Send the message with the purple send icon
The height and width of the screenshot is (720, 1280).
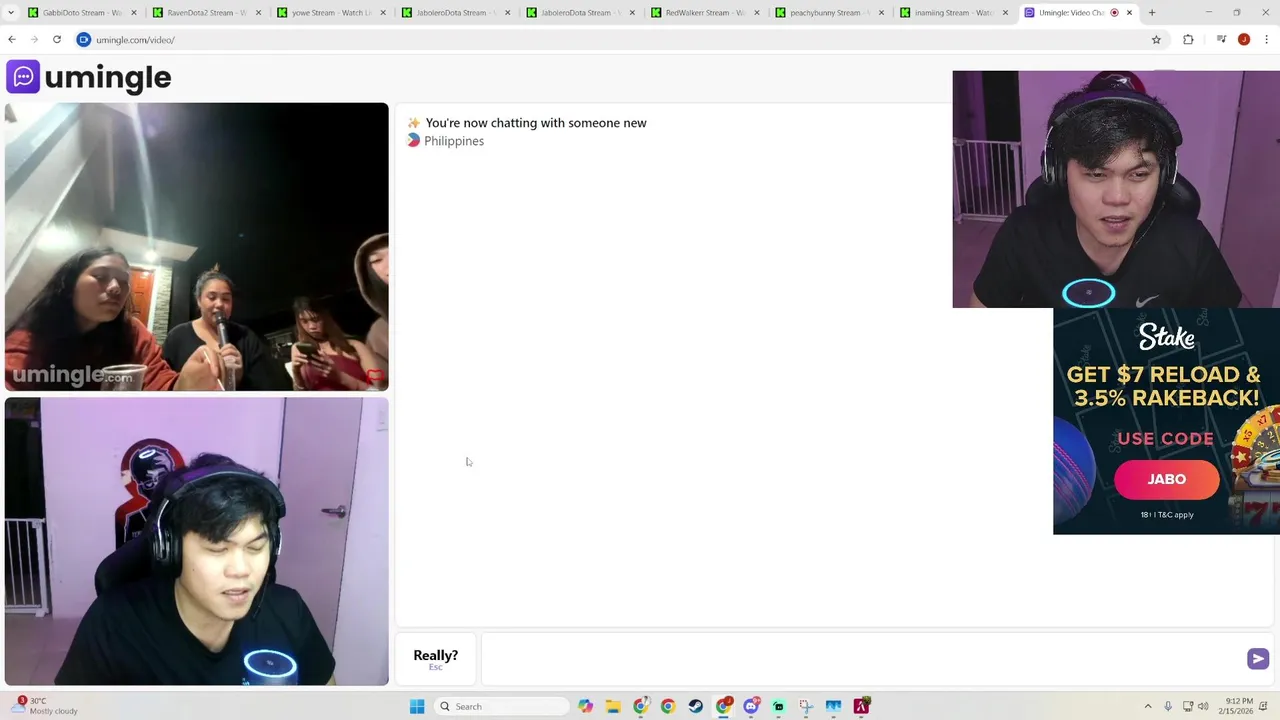pyautogui.click(x=1258, y=659)
